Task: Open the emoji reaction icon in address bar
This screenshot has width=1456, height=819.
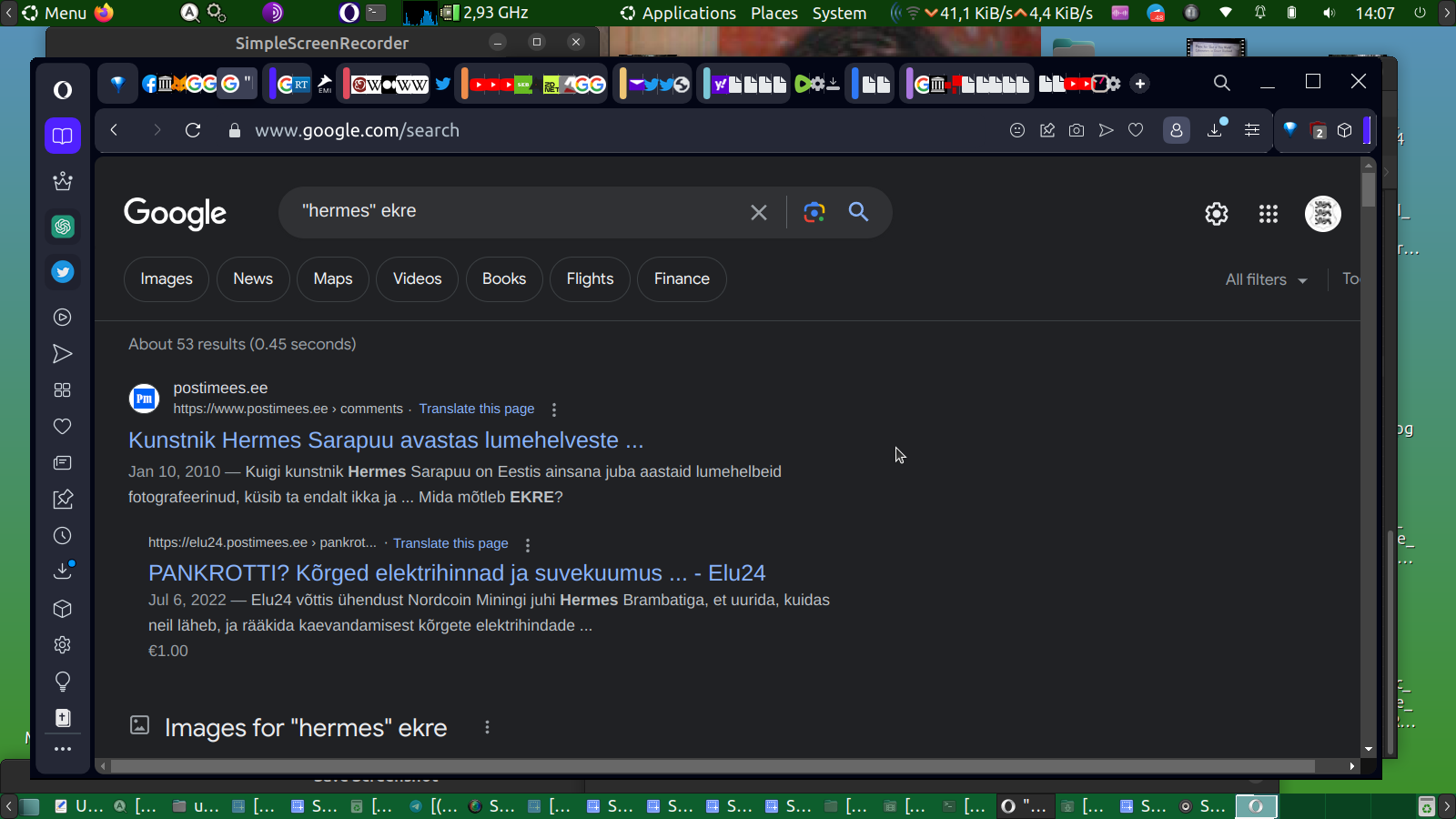Action: click(1017, 130)
